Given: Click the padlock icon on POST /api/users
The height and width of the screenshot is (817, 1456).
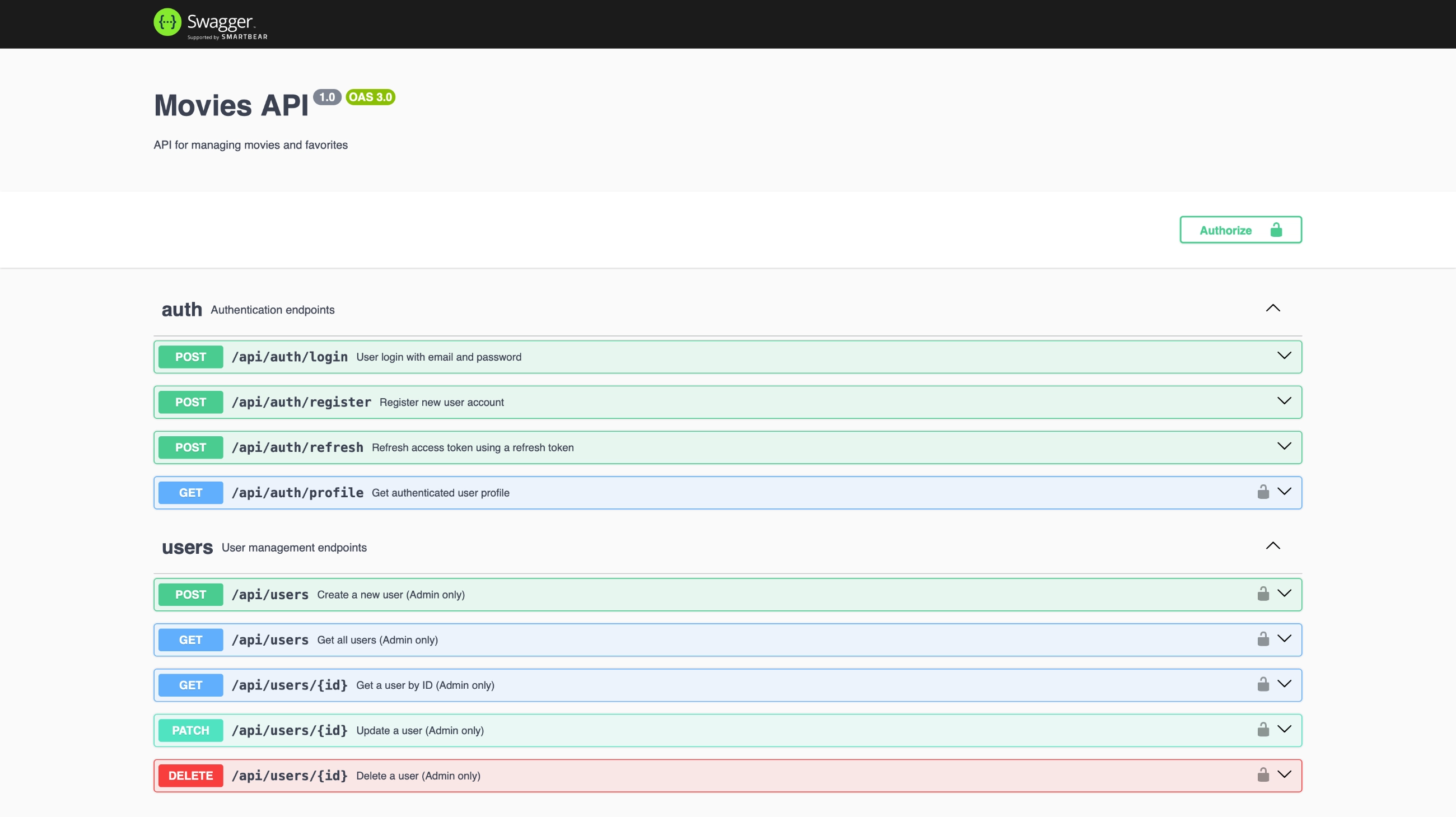Looking at the screenshot, I should [1264, 594].
